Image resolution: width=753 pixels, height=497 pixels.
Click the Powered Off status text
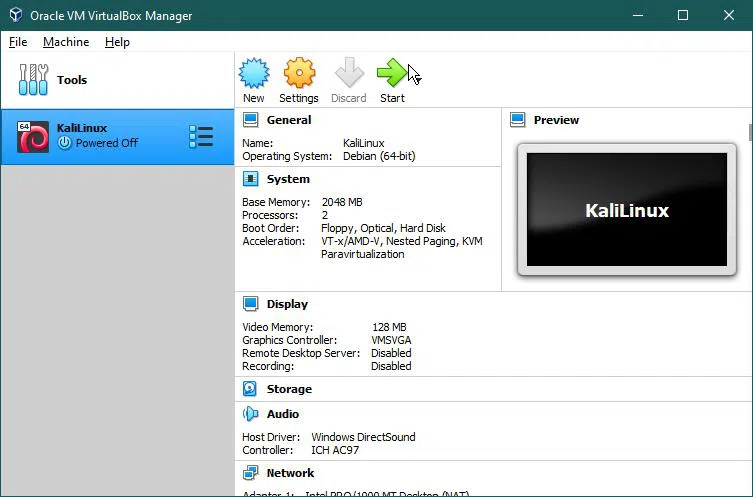[x=107, y=143]
